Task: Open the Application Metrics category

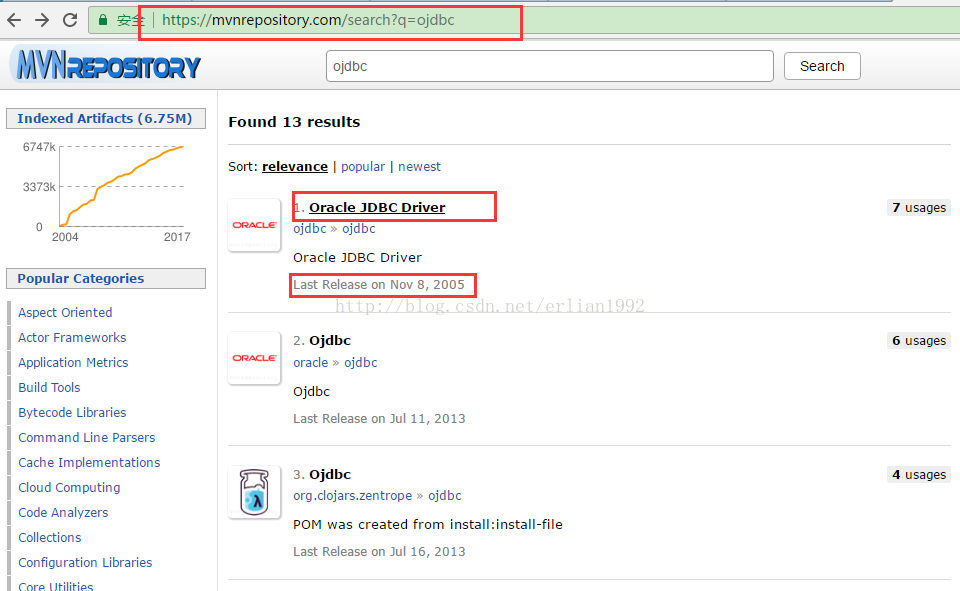Action: [x=73, y=363]
